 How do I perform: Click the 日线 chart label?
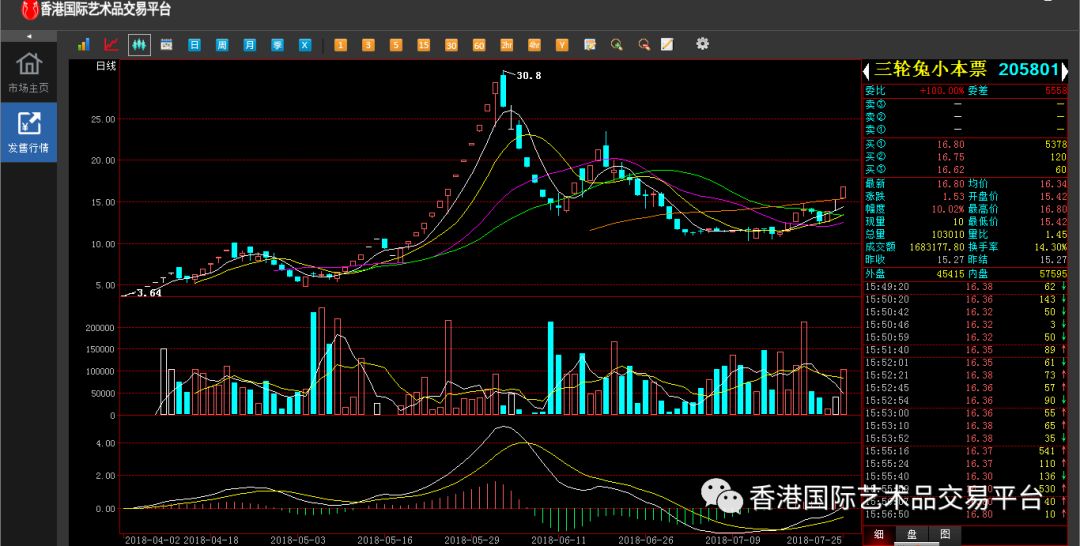pos(106,66)
